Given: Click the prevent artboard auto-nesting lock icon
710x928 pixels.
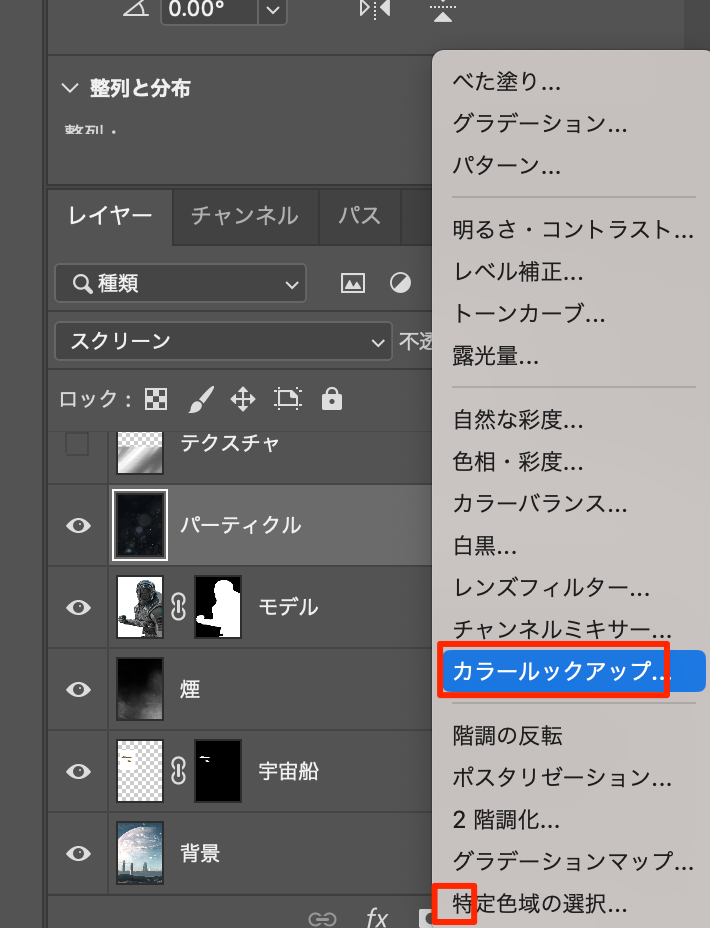Looking at the screenshot, I should pyautogui.click(x=288, y=400).
